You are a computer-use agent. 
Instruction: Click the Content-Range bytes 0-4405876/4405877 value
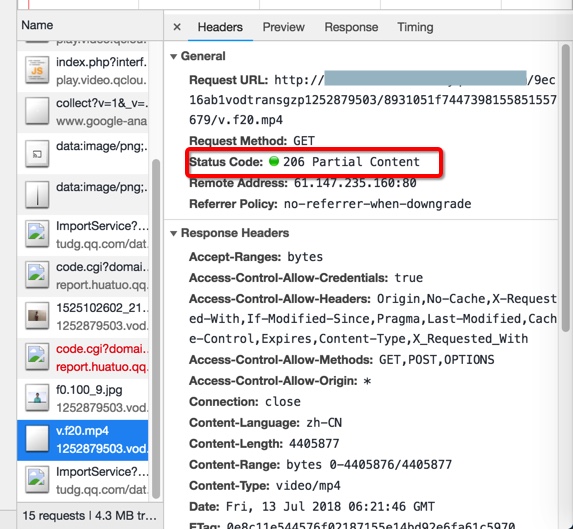pyautogui.click(x=369, y=465)
